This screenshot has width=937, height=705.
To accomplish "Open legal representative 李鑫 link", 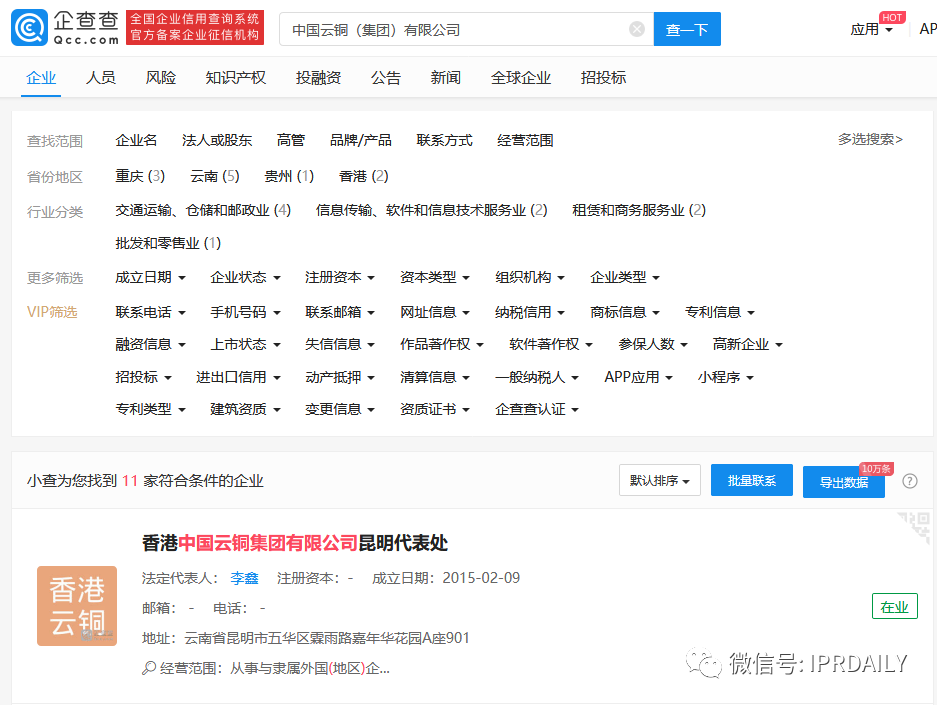I will [244, 578].
